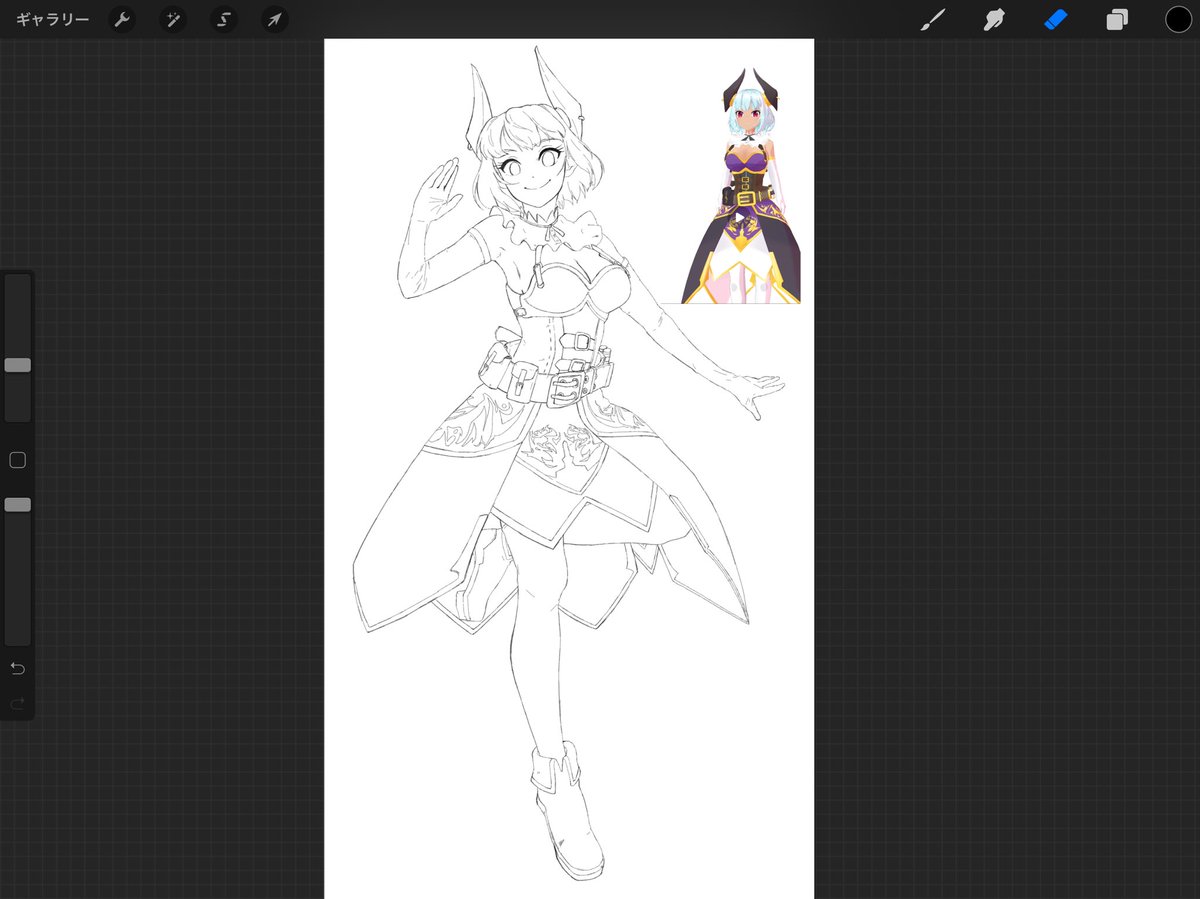Screen dimensions: 1200x899
Task: Open the Layers panel
Action: point(1117,20)
